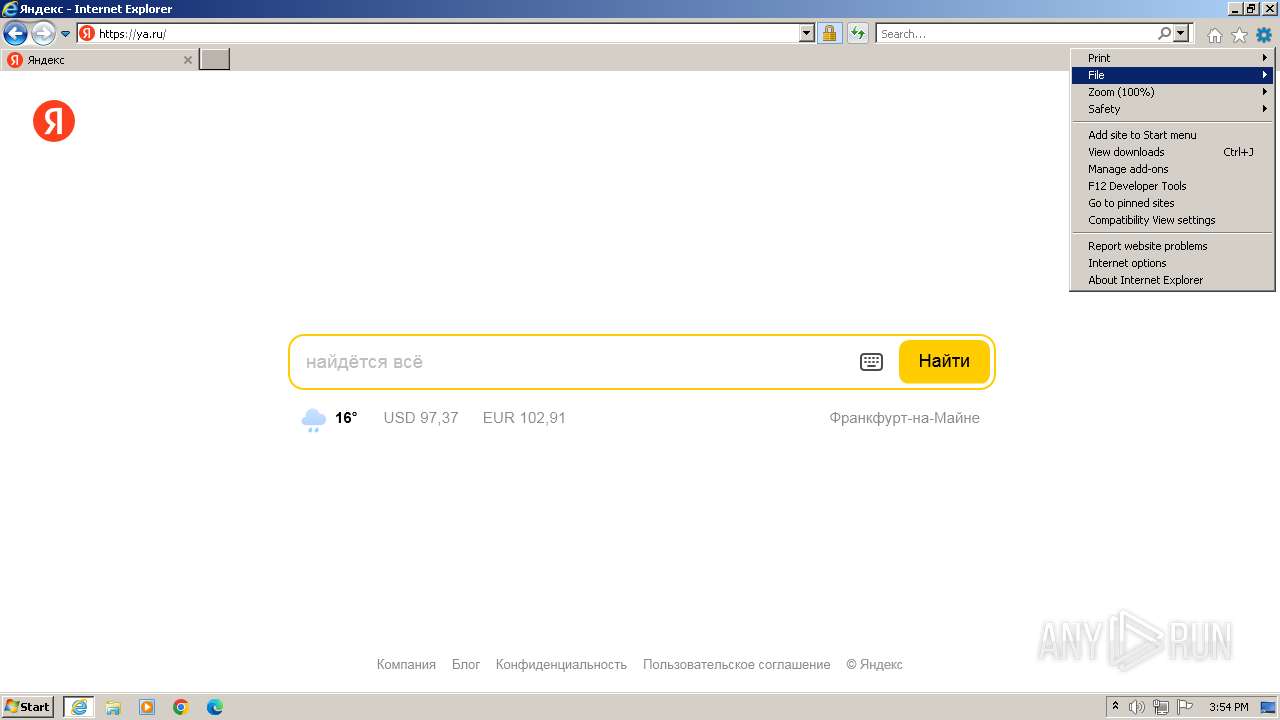
Task: Open the search provider dropdown arrow
Action: 1182,33
